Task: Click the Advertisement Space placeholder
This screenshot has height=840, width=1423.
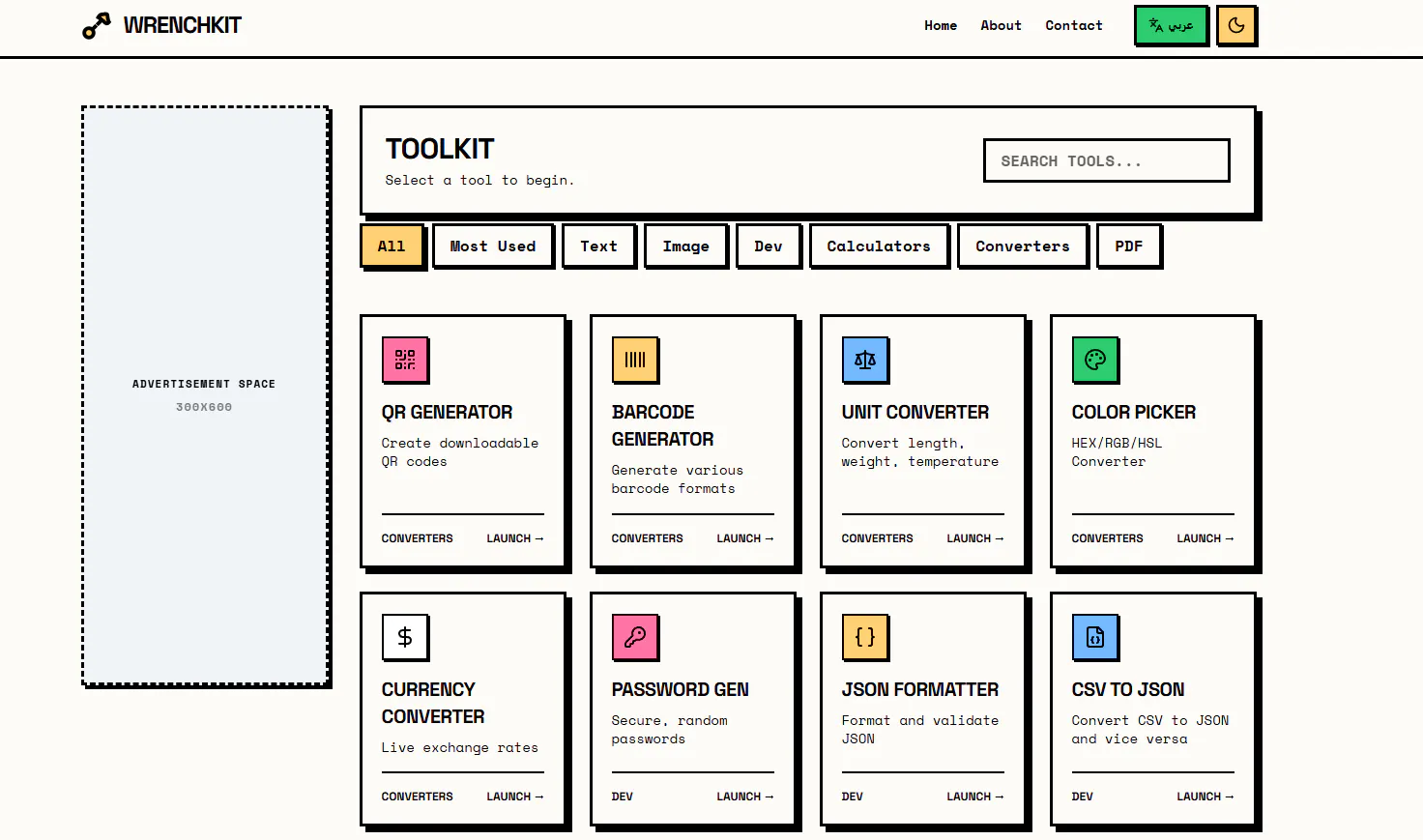Action: (x=205, y=395)
